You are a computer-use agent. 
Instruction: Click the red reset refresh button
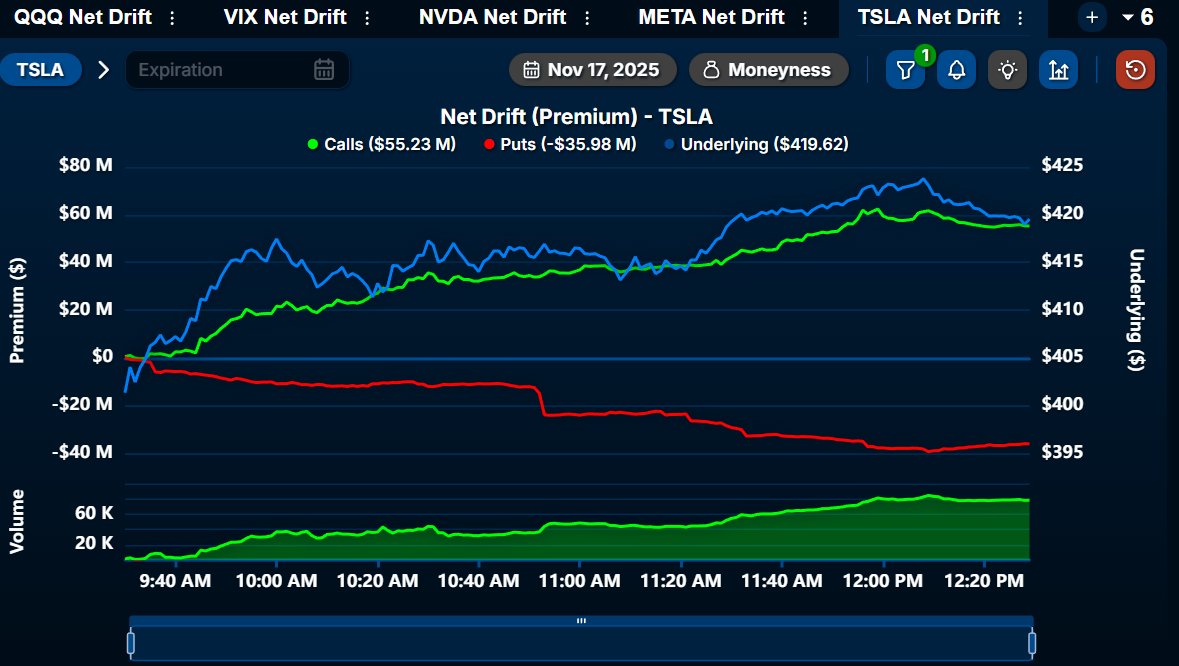point(1135,70)
